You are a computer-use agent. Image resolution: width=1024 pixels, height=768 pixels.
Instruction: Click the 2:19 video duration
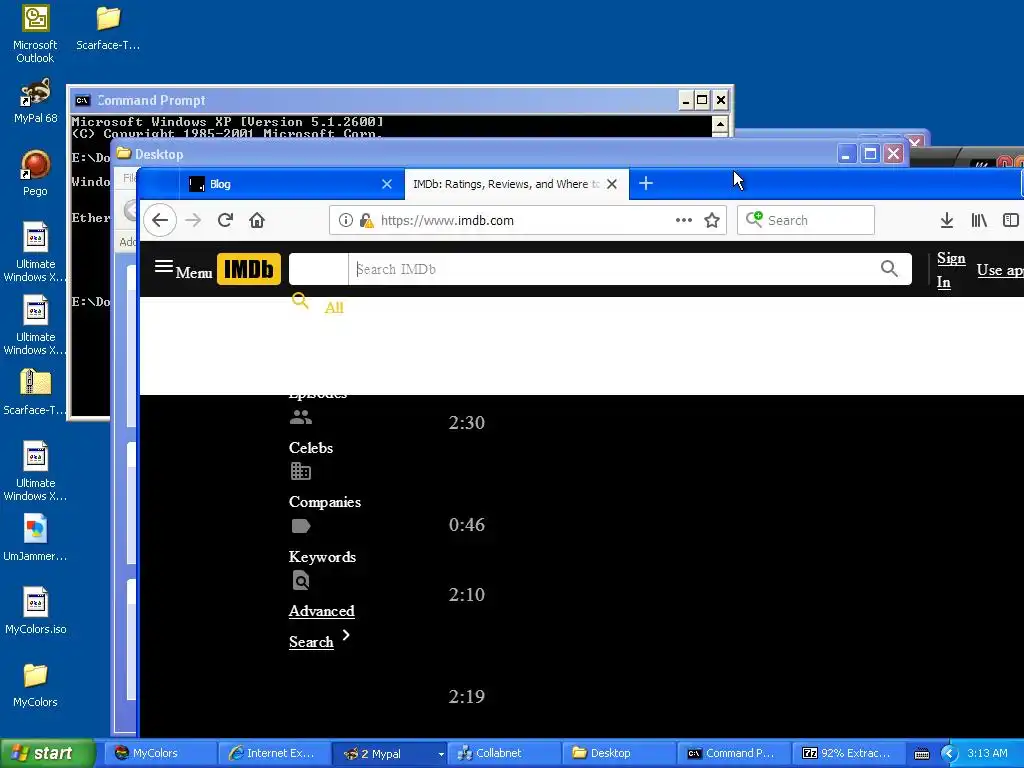pyautogui.click(x=466, y=697)
